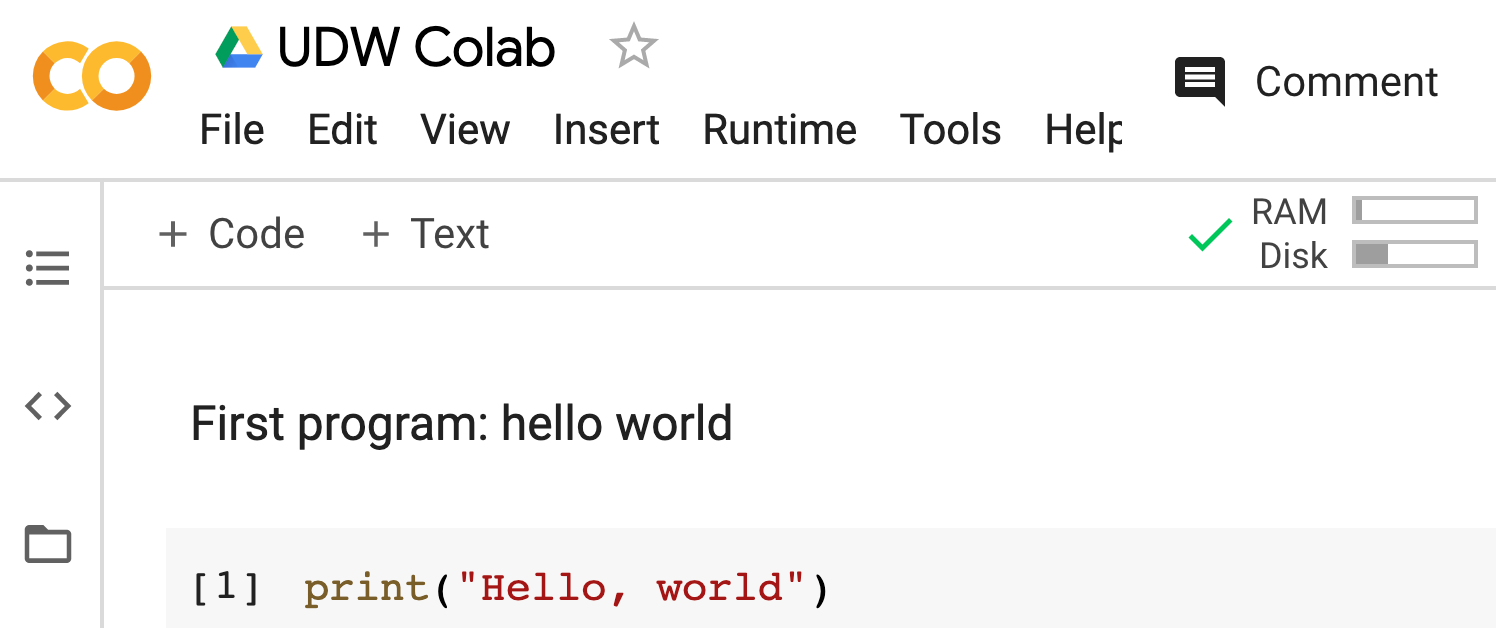The height and width of the screenshot is (628, 1496).
Task: Click the Google Drive icon beside title
Action: click(x=239, y=48)
